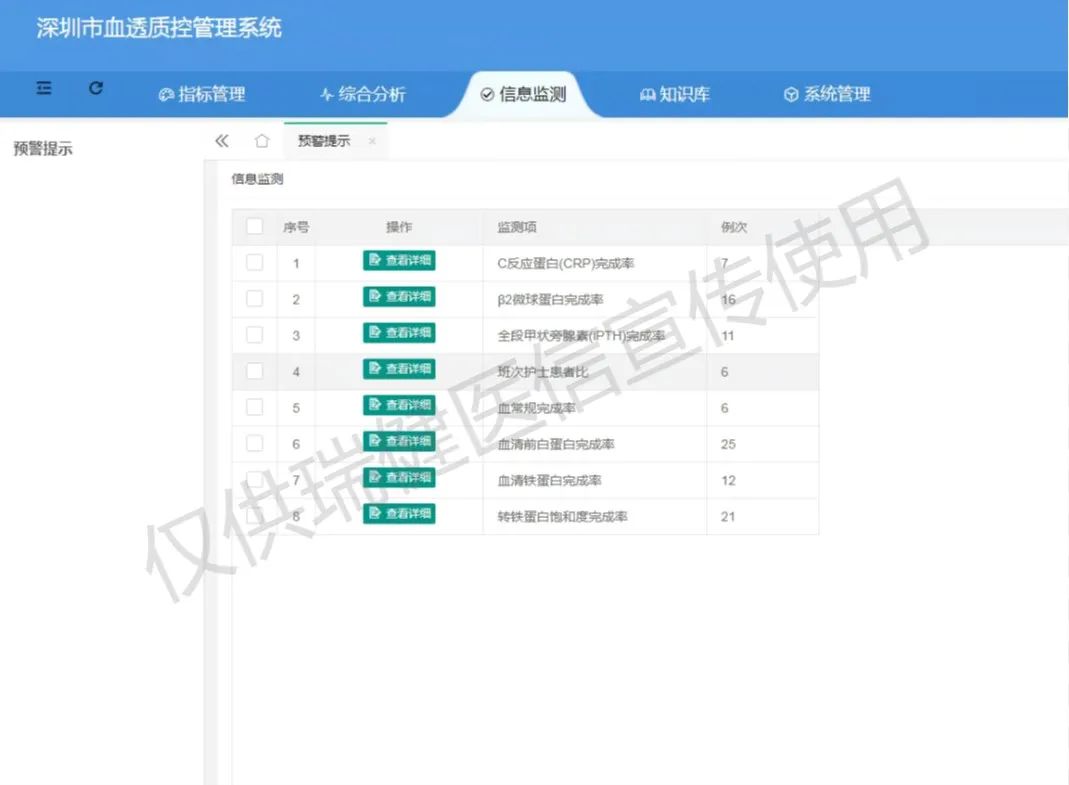This screenshot has width=1069, height=785.
Task: Select the text 血清前白蛋白完成率
Action: [x=556, y=444]
